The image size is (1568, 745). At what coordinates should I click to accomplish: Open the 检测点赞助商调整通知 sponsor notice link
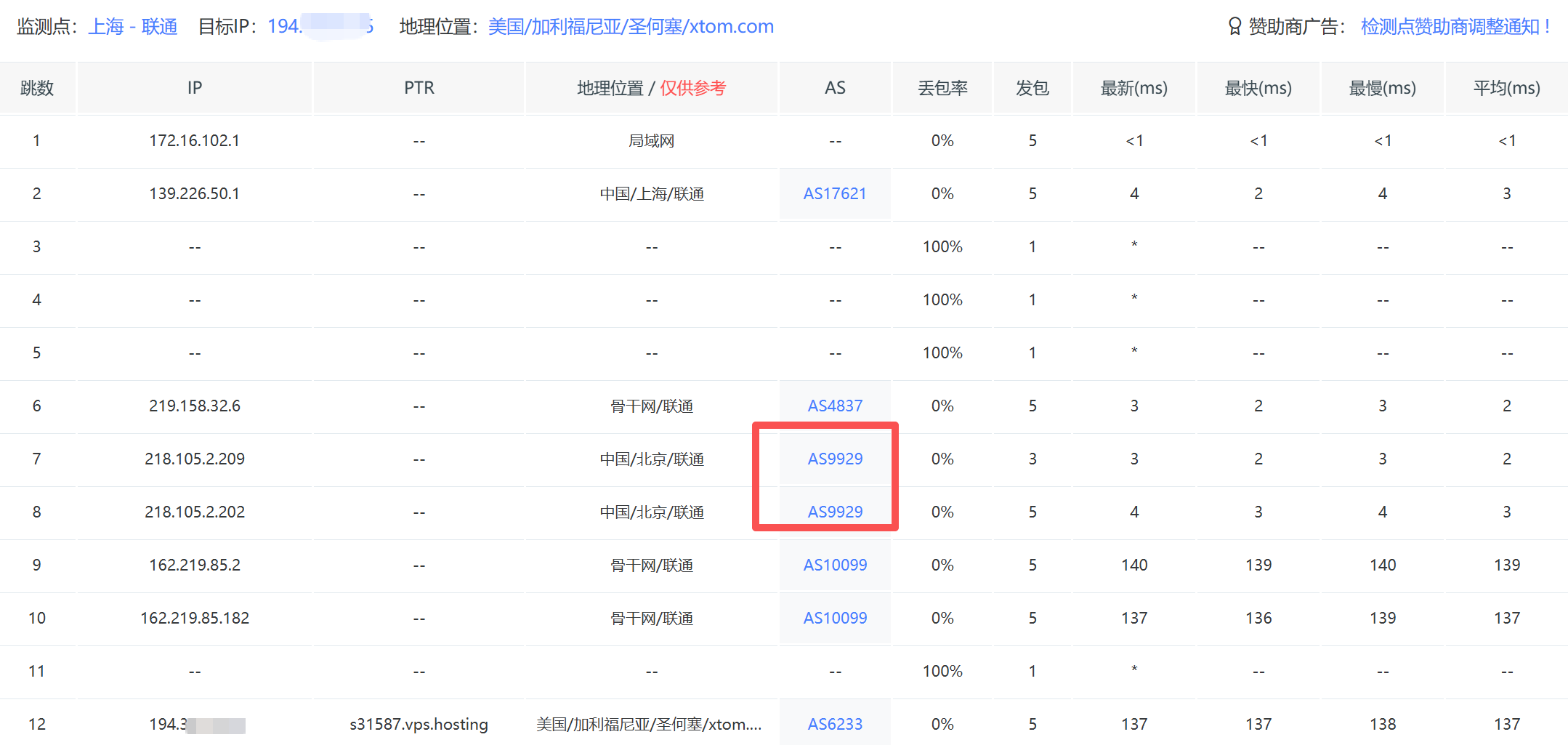(x=1455, y=27)
